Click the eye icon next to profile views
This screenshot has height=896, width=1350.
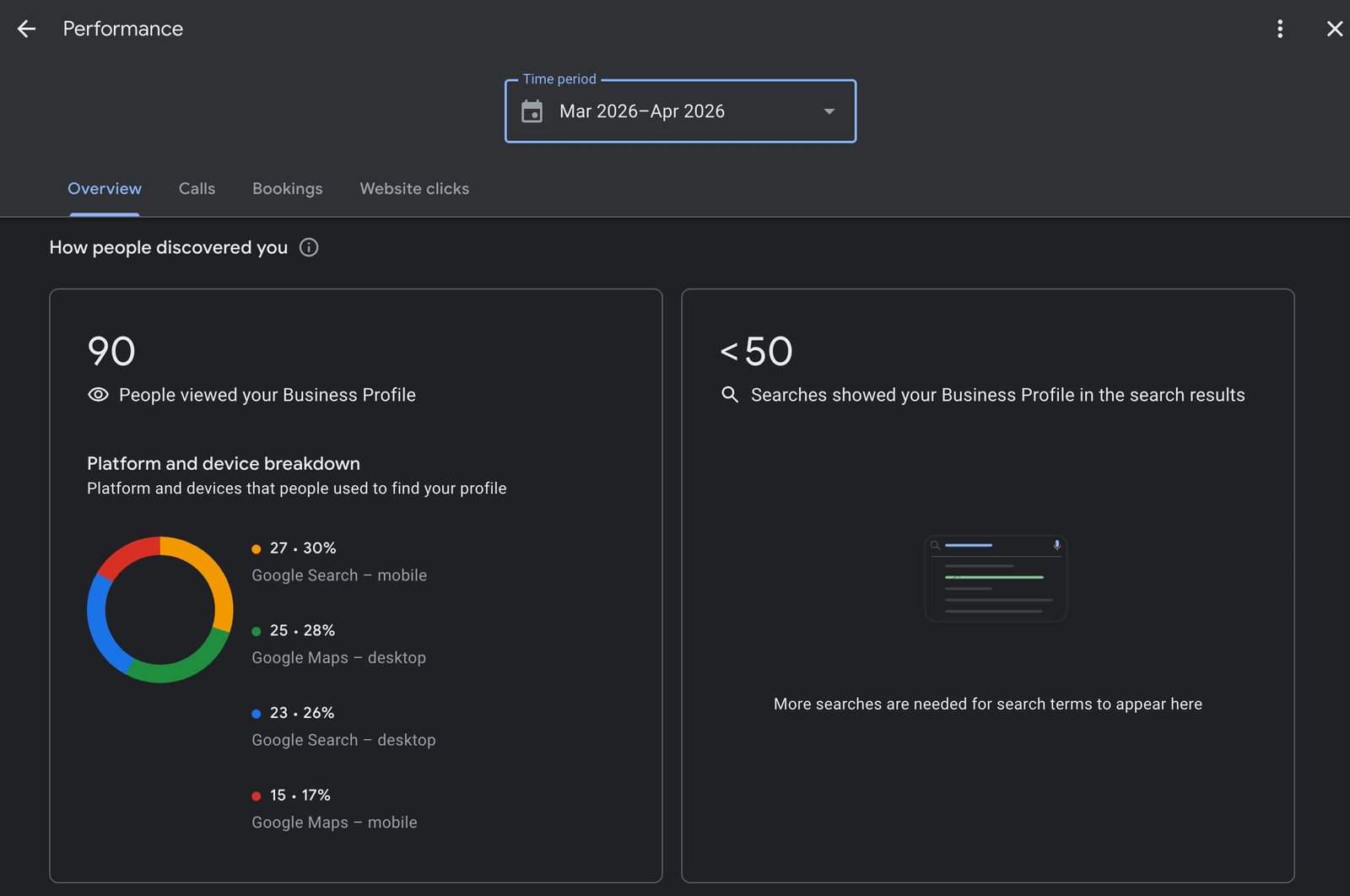click(99, 394)
